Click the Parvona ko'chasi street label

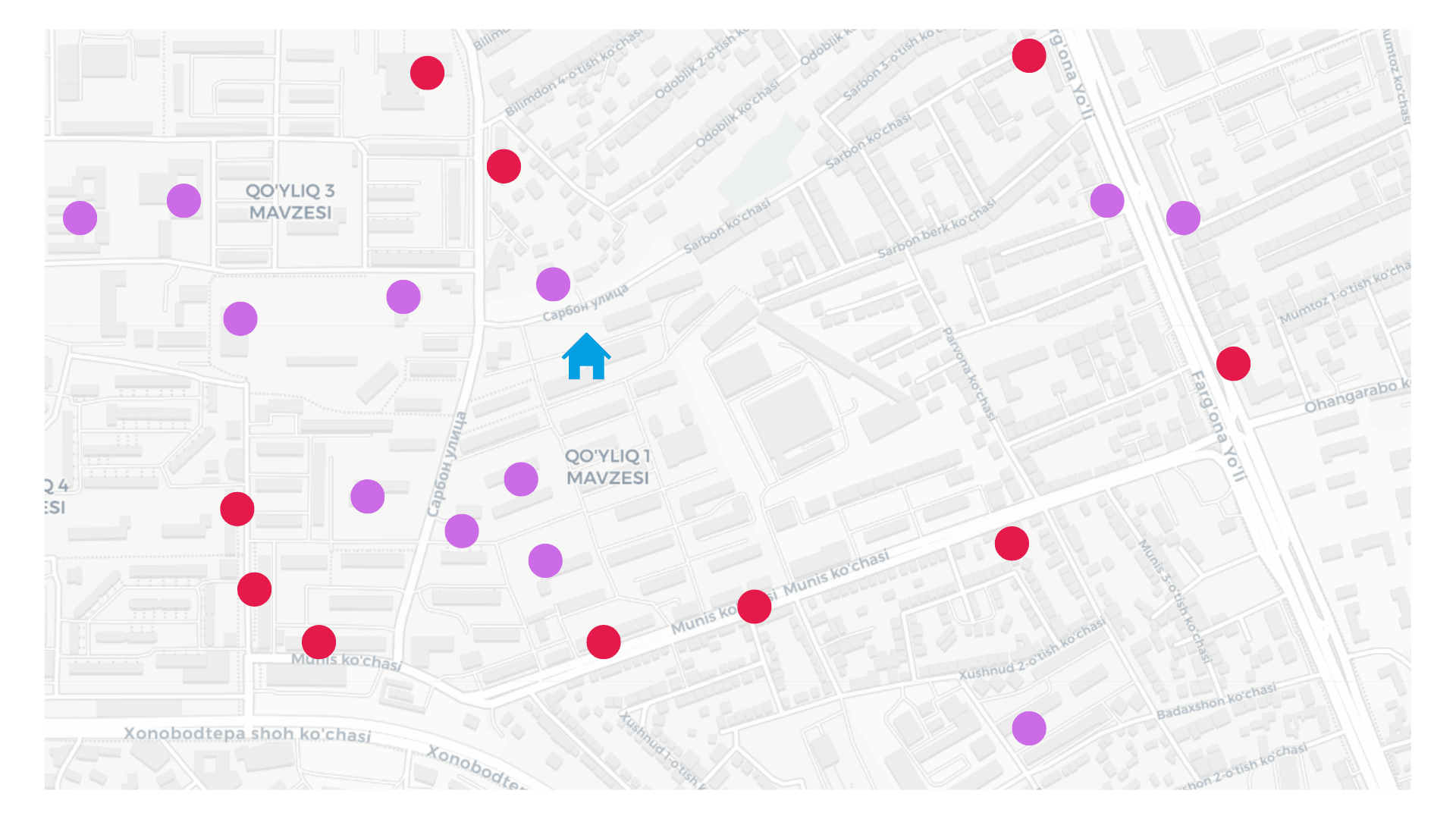click(x=969, y=374)
